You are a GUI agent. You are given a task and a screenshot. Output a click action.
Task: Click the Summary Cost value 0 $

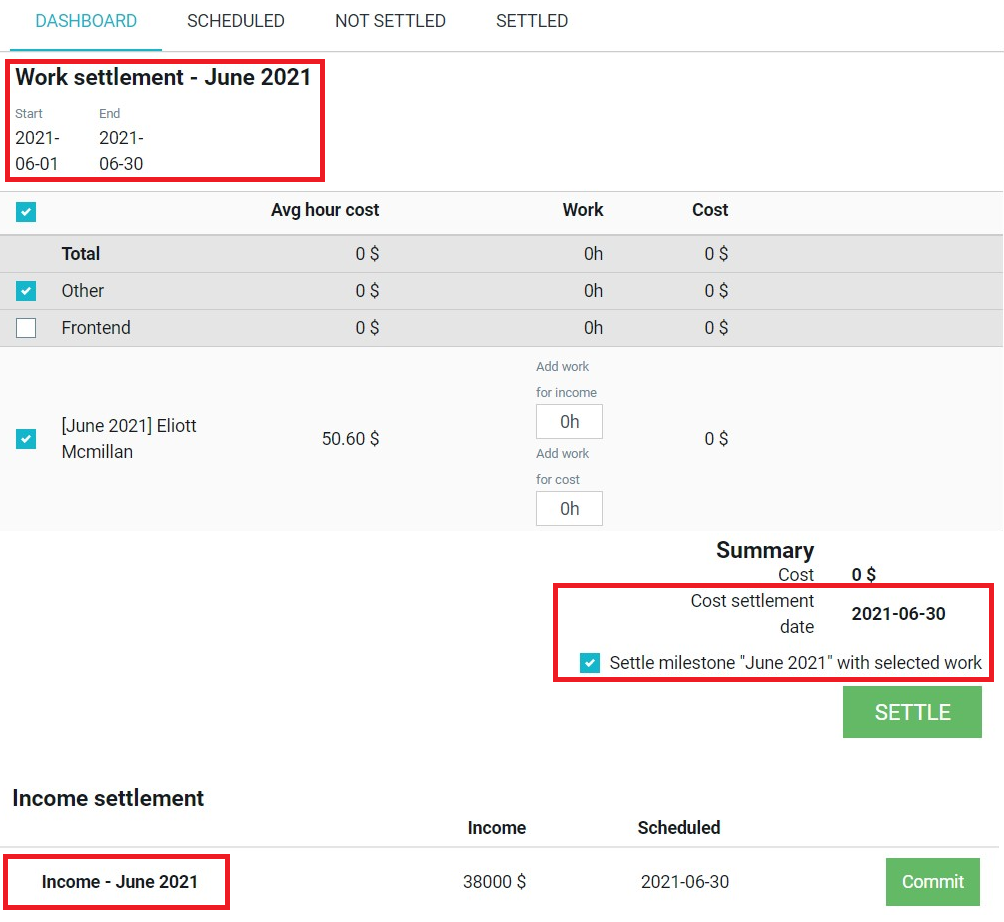863,574
